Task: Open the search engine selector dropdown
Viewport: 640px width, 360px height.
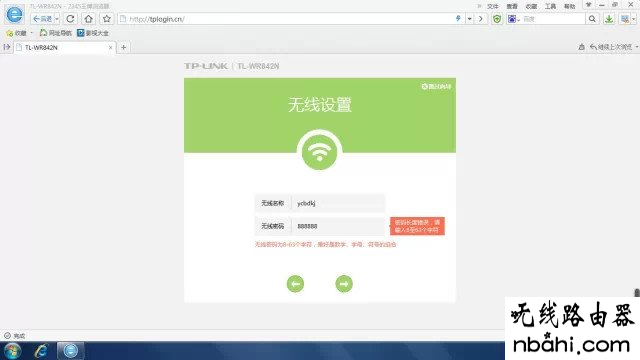Action: pos(513,19)
